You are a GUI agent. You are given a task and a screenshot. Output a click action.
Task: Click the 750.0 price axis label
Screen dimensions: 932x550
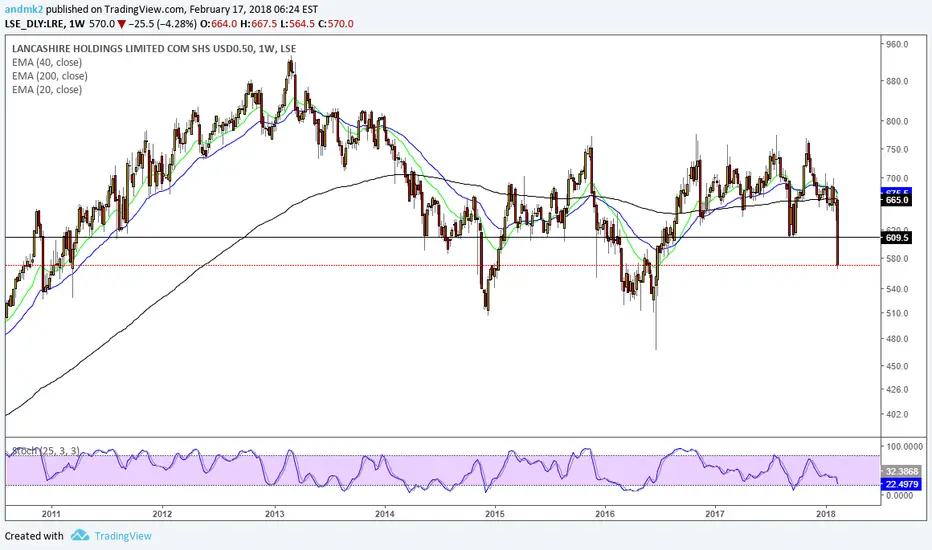pos(897,150)
